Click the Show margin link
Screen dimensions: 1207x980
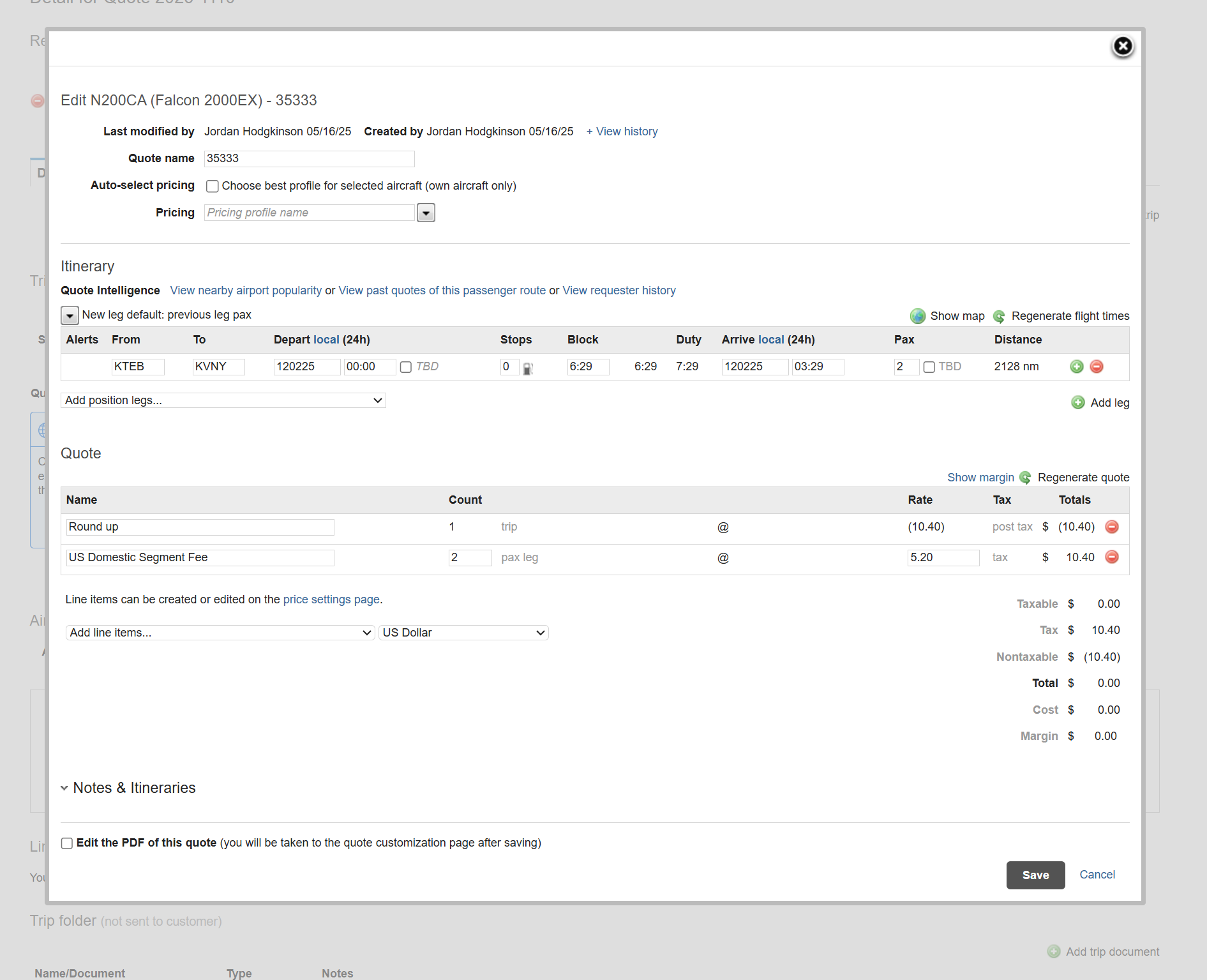[x=980, y=478]
